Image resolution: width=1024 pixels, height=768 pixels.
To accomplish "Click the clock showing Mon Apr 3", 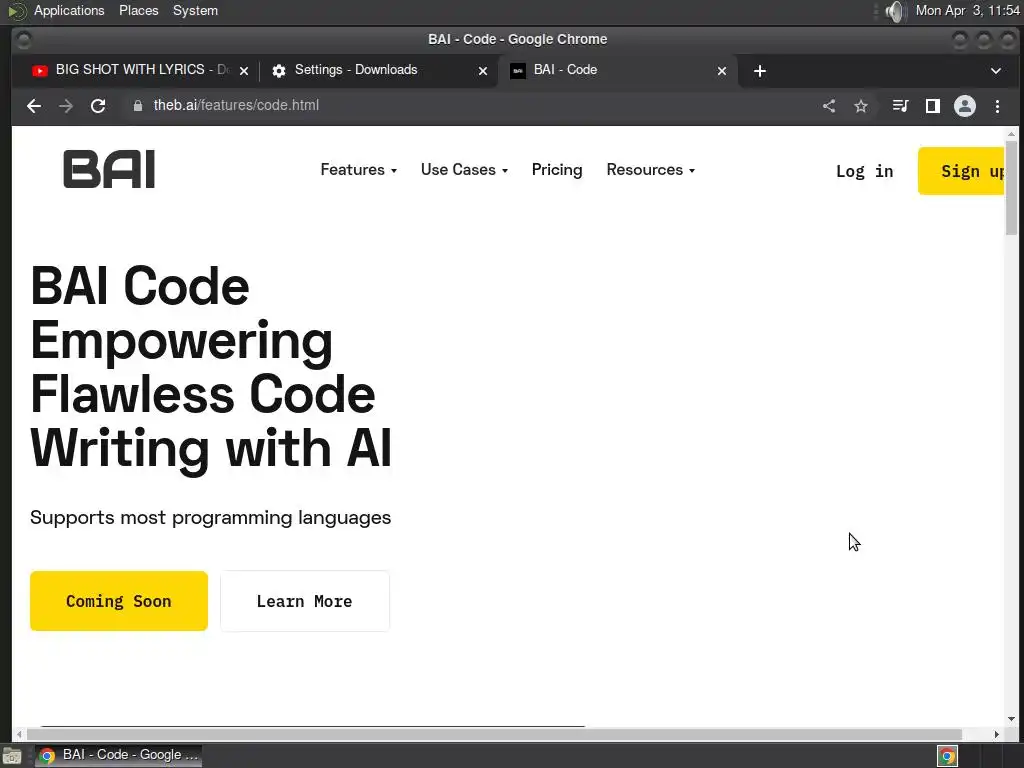I will pyautogui.click(x=967, y=10).
